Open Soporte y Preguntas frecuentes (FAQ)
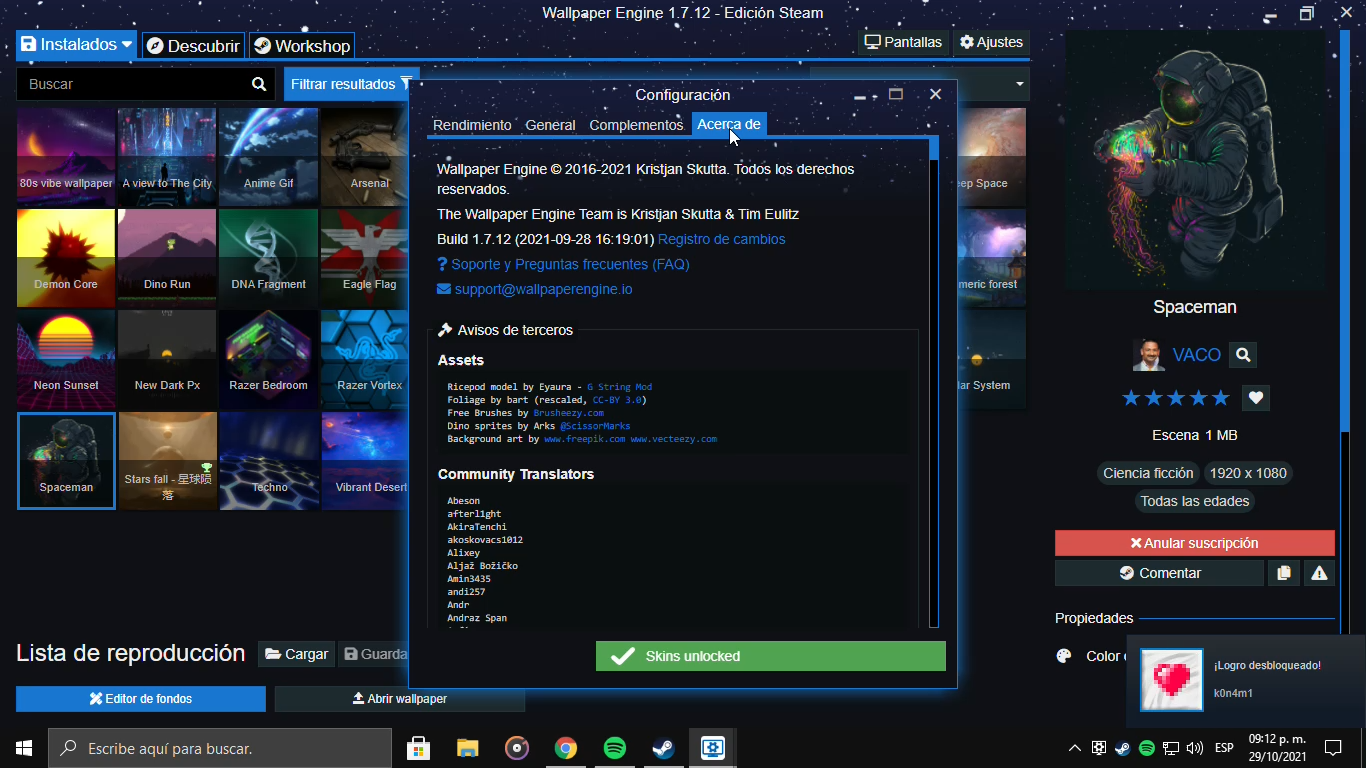Screen dimensions: 1366x768 563,264
